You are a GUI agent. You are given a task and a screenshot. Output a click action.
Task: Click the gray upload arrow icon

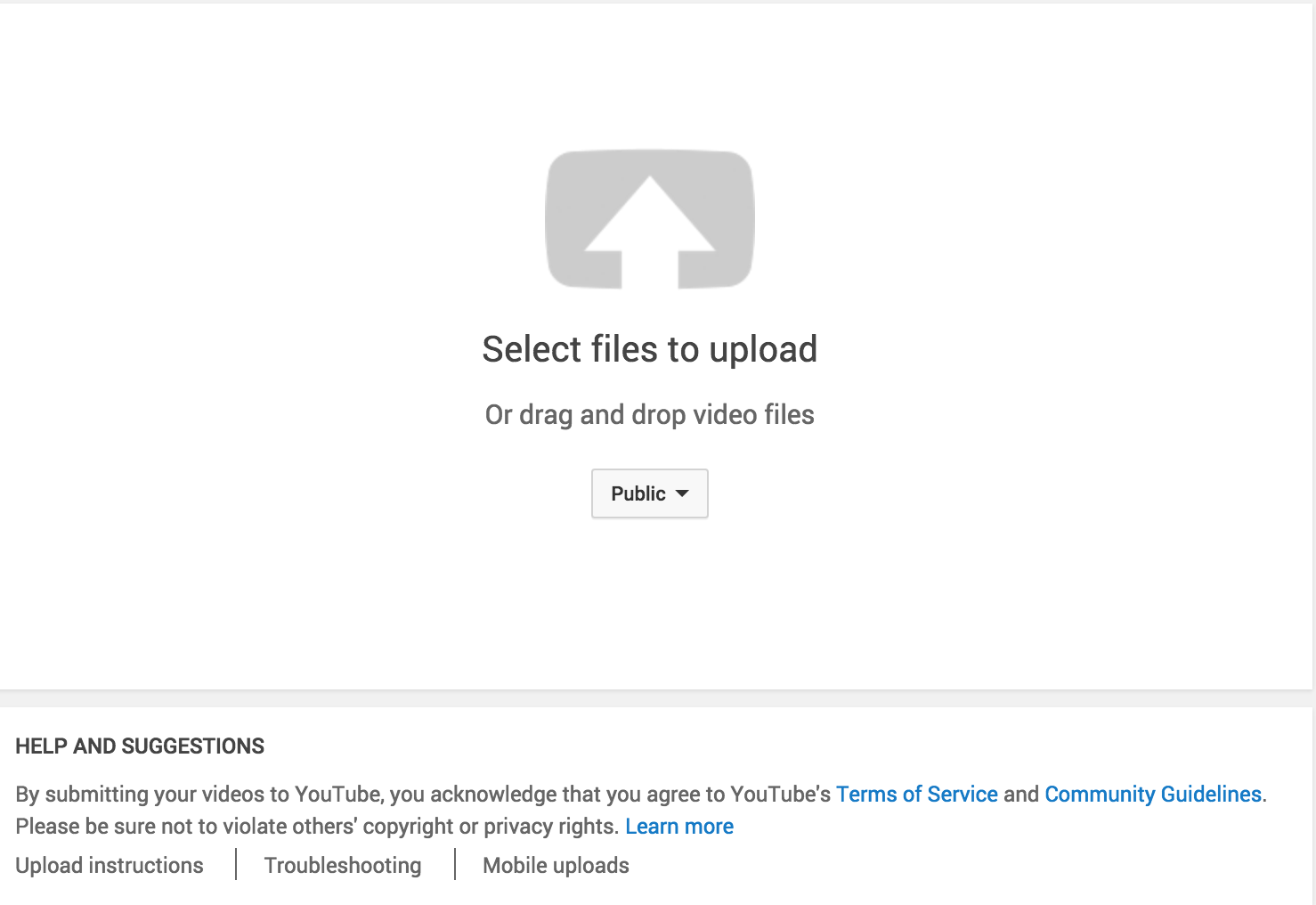point(650,219)
